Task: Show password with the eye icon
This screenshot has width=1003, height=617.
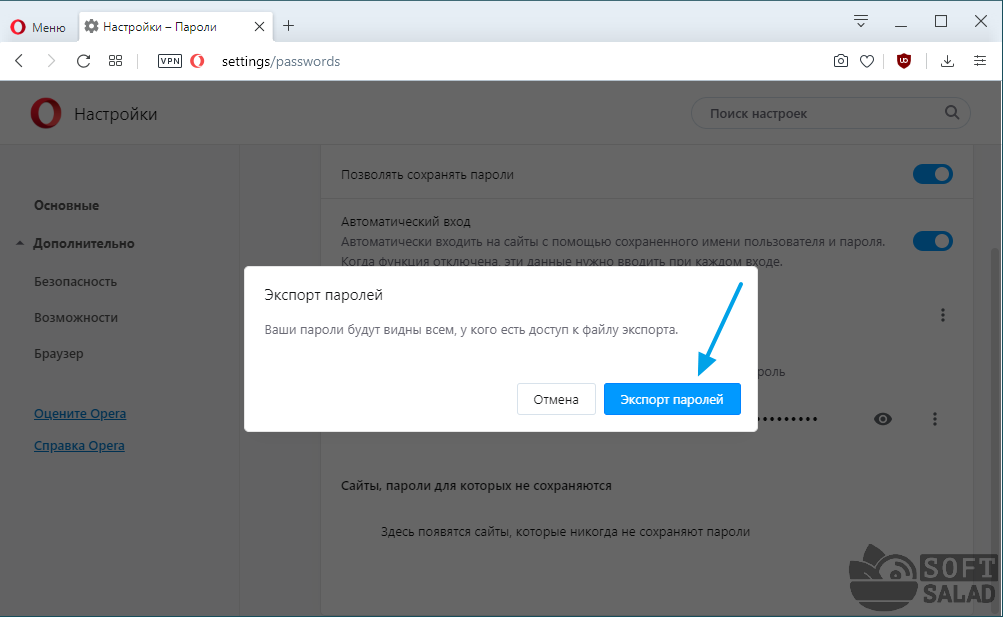Action: (883, 419)
